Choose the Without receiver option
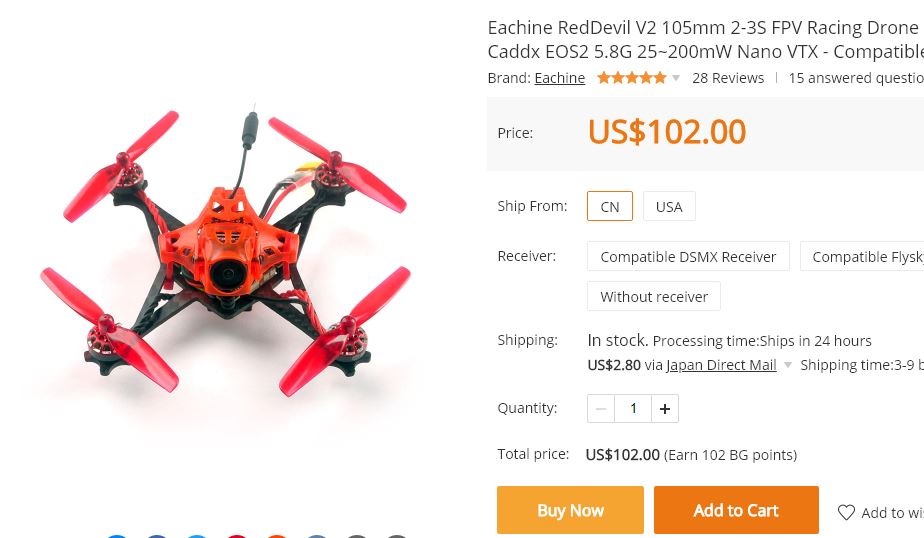Viewport: 924px width, 538px height. click(654, 296)
